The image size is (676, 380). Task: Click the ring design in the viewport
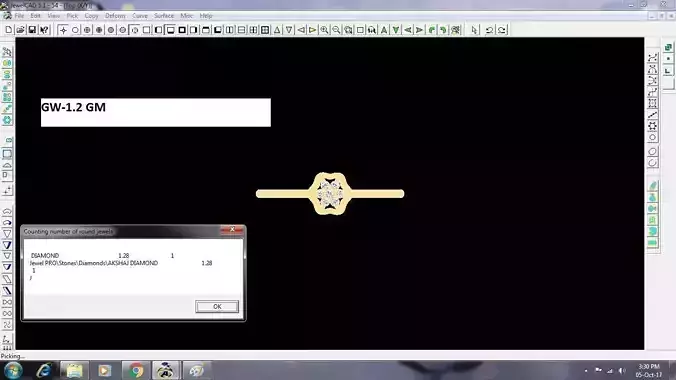click(x=330, y=194)
